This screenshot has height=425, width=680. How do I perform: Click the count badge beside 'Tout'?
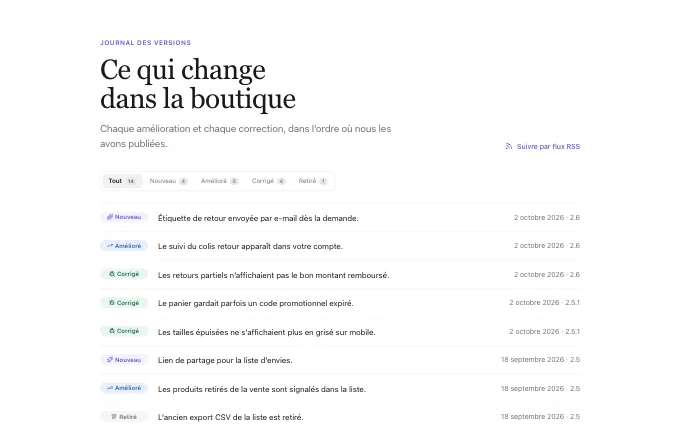131,181
